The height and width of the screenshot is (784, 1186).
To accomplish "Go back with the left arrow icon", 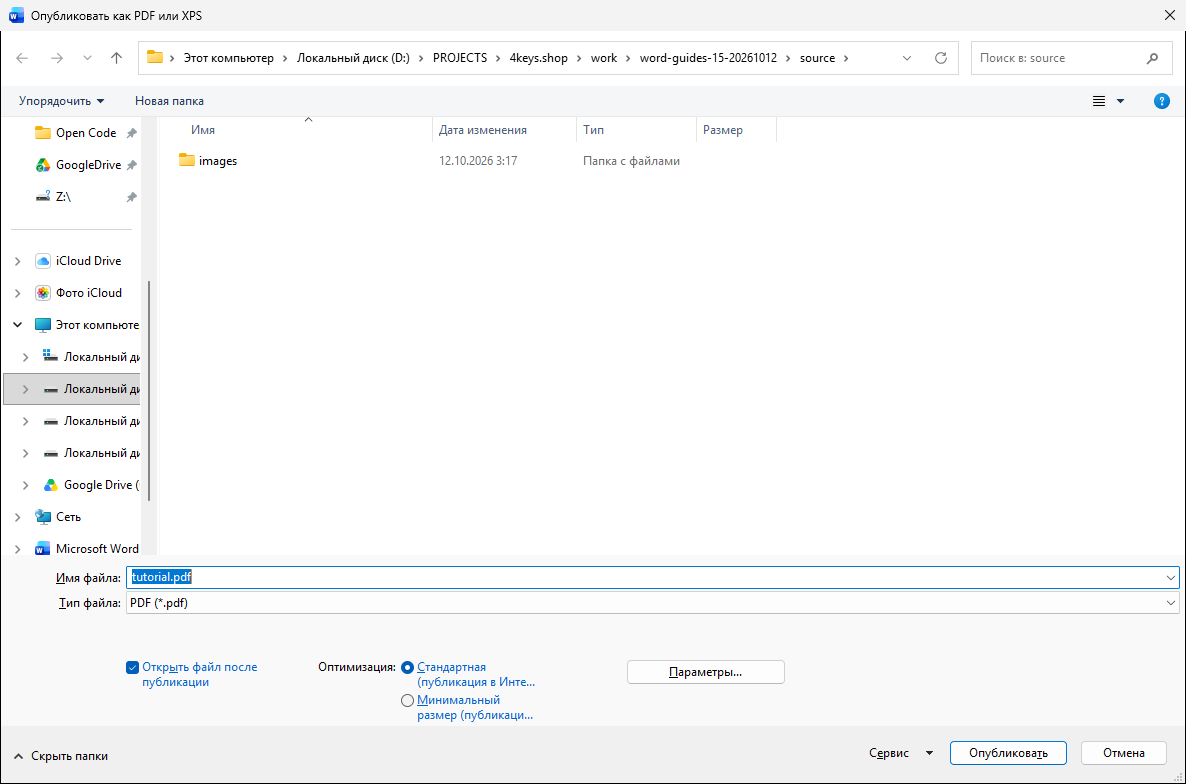I will [x=22, y=57].
